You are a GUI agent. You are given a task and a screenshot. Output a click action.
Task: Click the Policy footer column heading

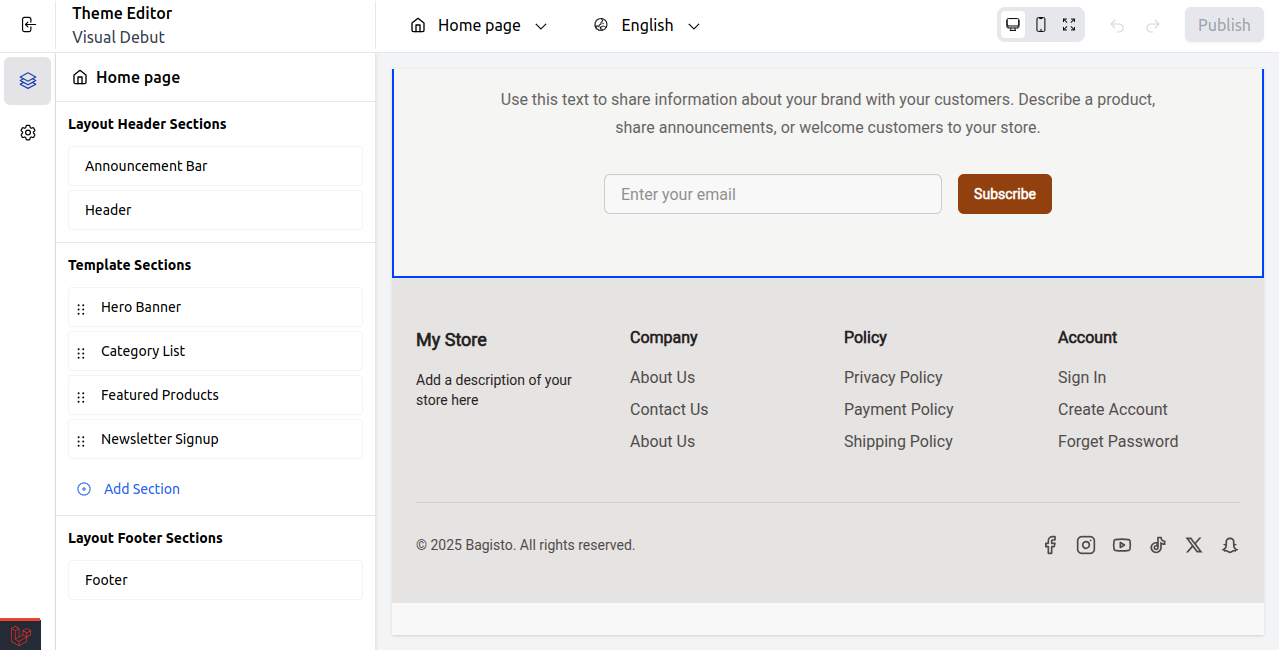coord(865,337)
